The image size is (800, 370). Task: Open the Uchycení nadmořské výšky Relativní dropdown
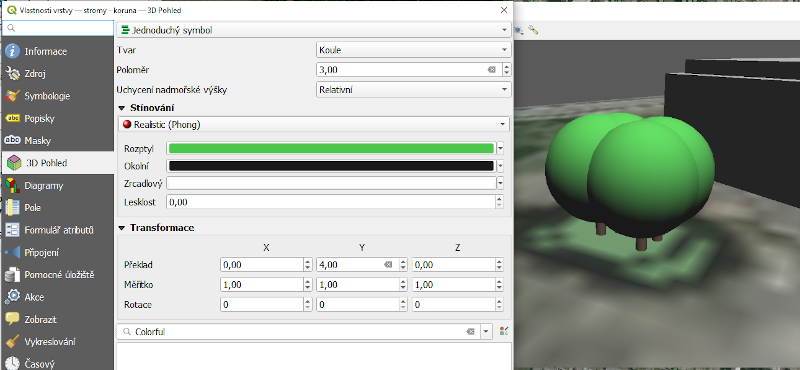click(x=413, y=90)
